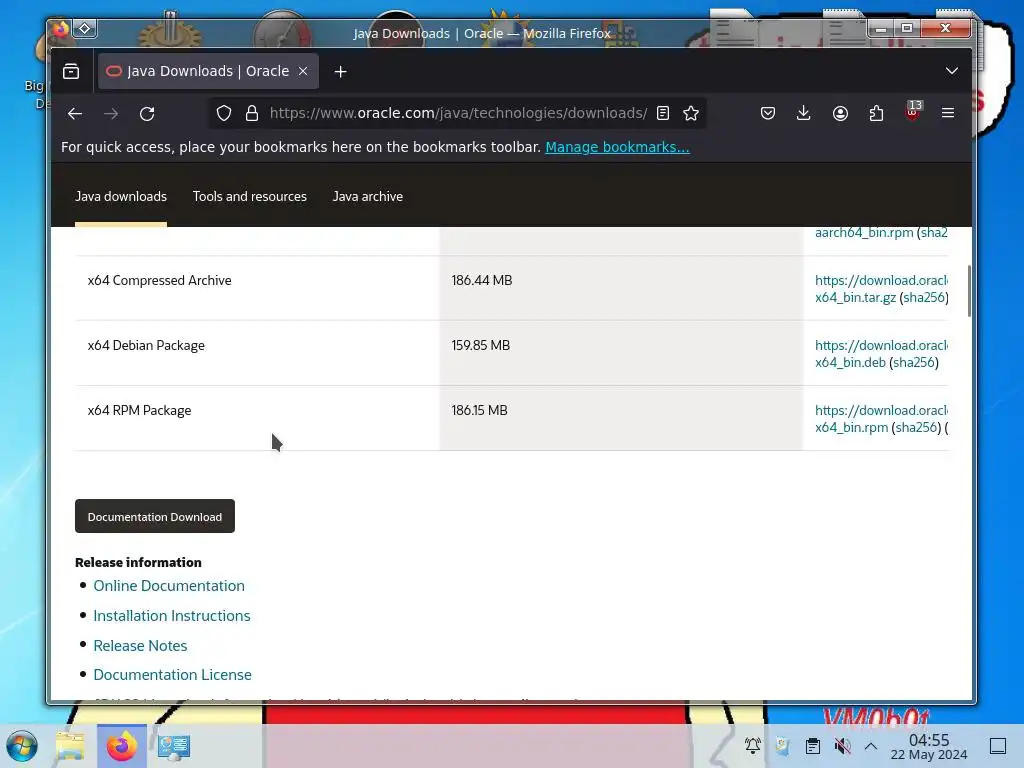Open the Documentation License link
This screenshot has width=1024, height=768.
172,675
